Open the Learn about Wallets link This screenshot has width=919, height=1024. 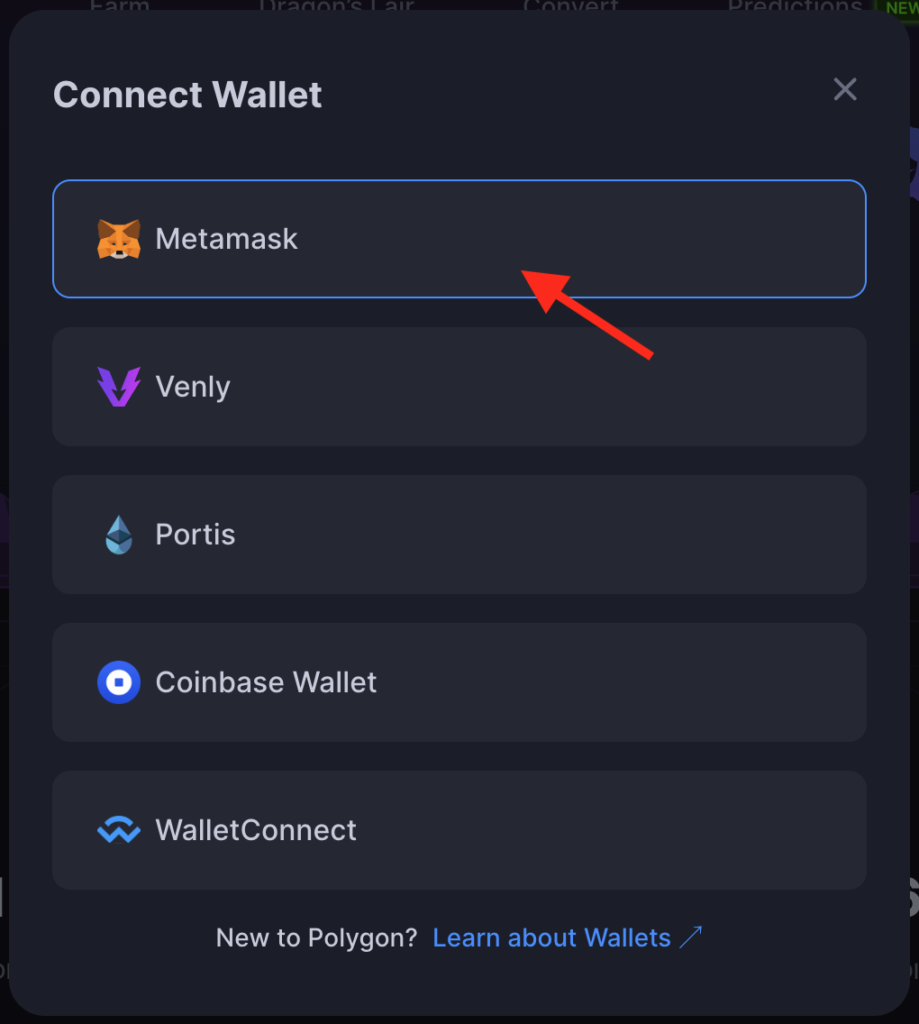click(552, 938)
